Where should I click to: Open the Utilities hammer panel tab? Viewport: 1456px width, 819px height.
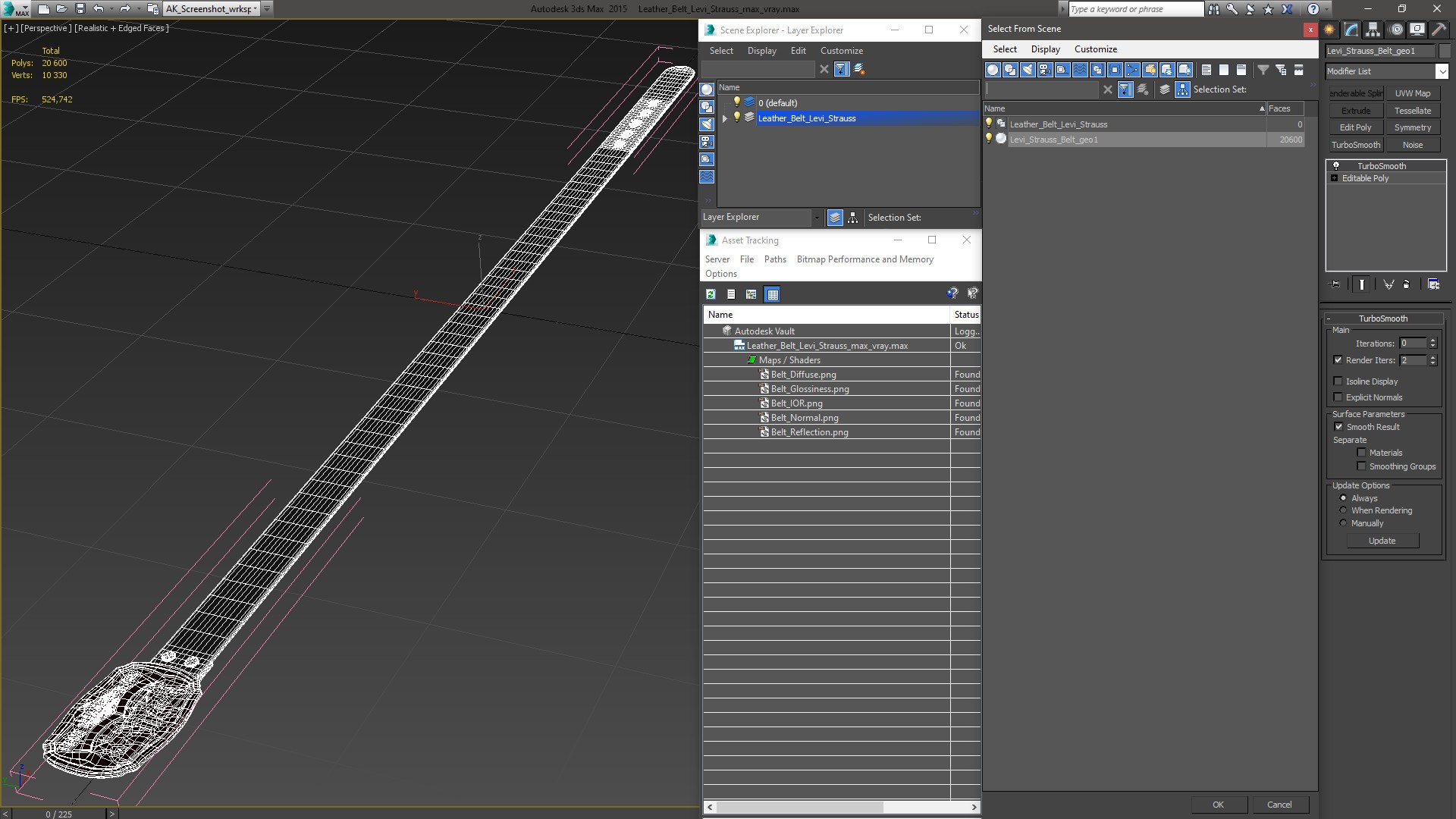click(1439, 30)
